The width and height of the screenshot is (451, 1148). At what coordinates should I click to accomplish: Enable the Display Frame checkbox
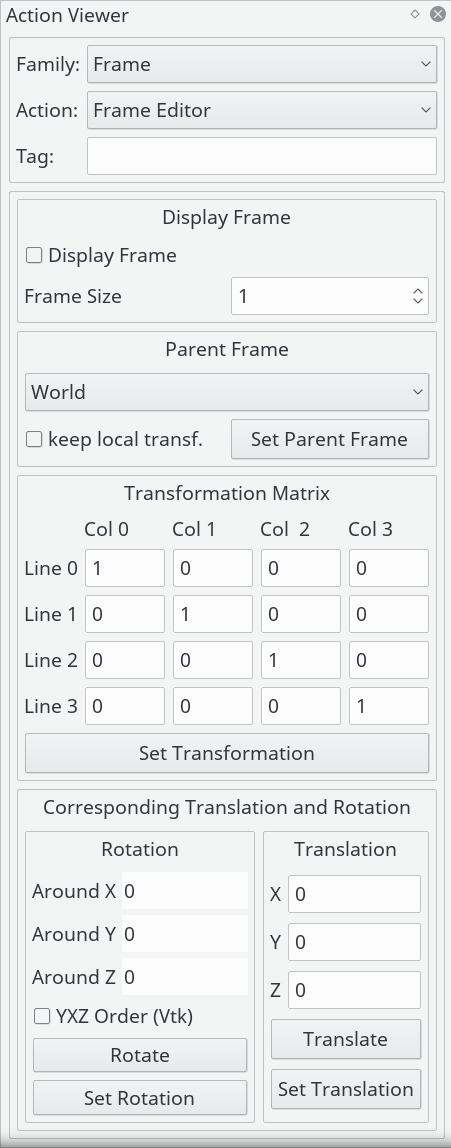(34, 255)
